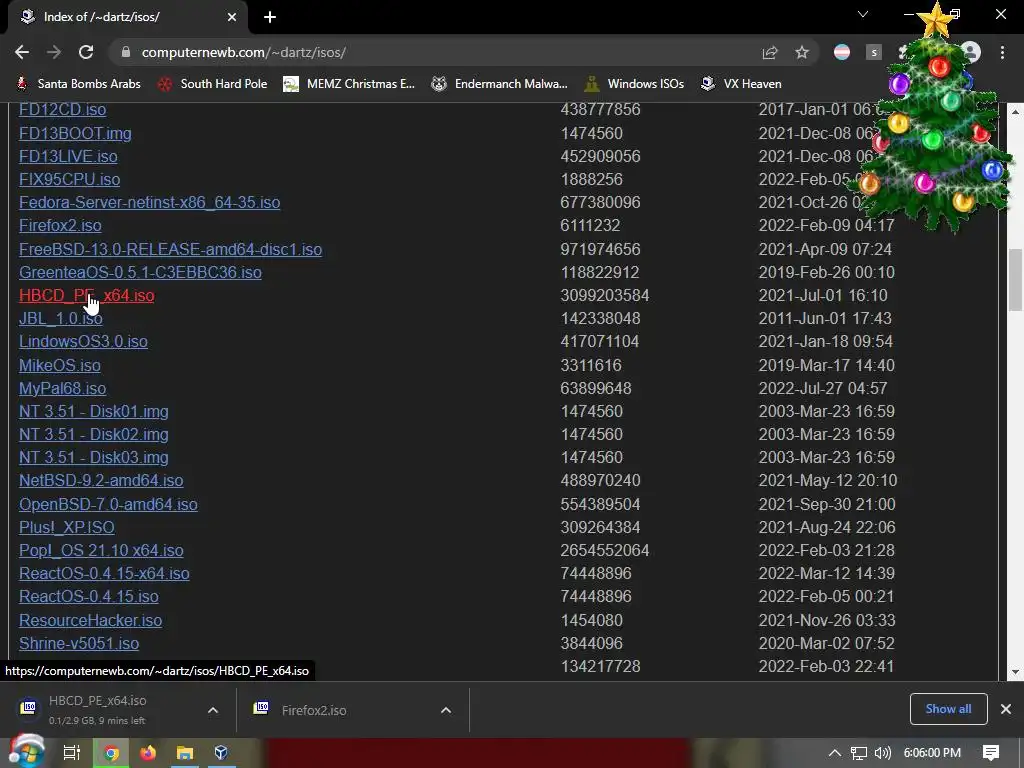
Task: Open Endermanch Malware bookmark
Action: pos(500,84)
